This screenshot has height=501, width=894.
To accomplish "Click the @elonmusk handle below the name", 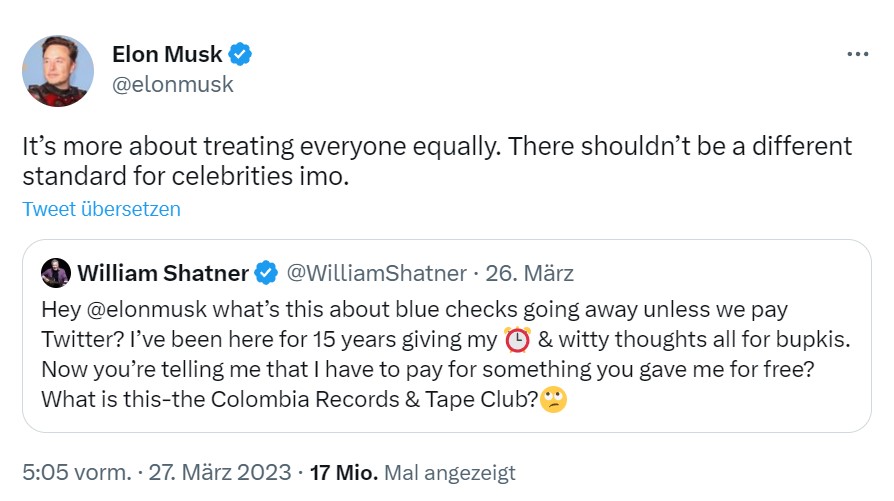I will click(172, 84).
